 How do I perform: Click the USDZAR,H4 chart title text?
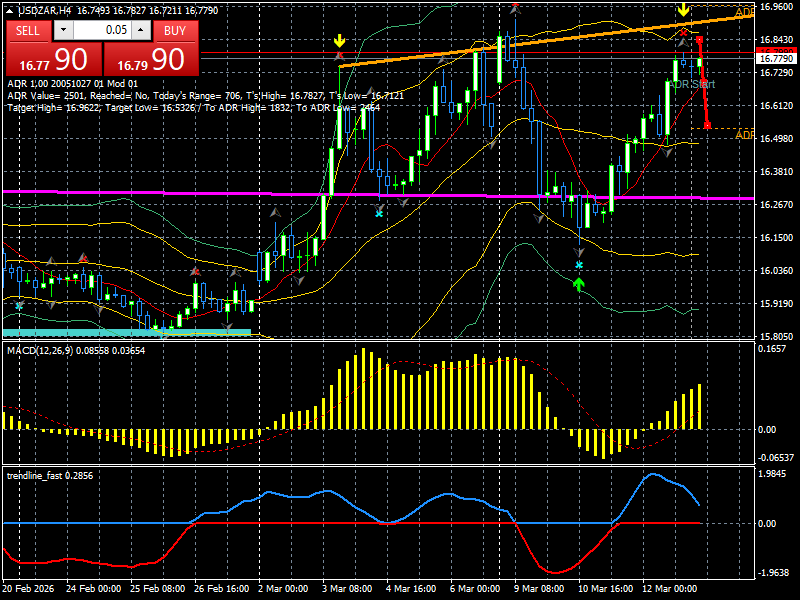(45, 10)
